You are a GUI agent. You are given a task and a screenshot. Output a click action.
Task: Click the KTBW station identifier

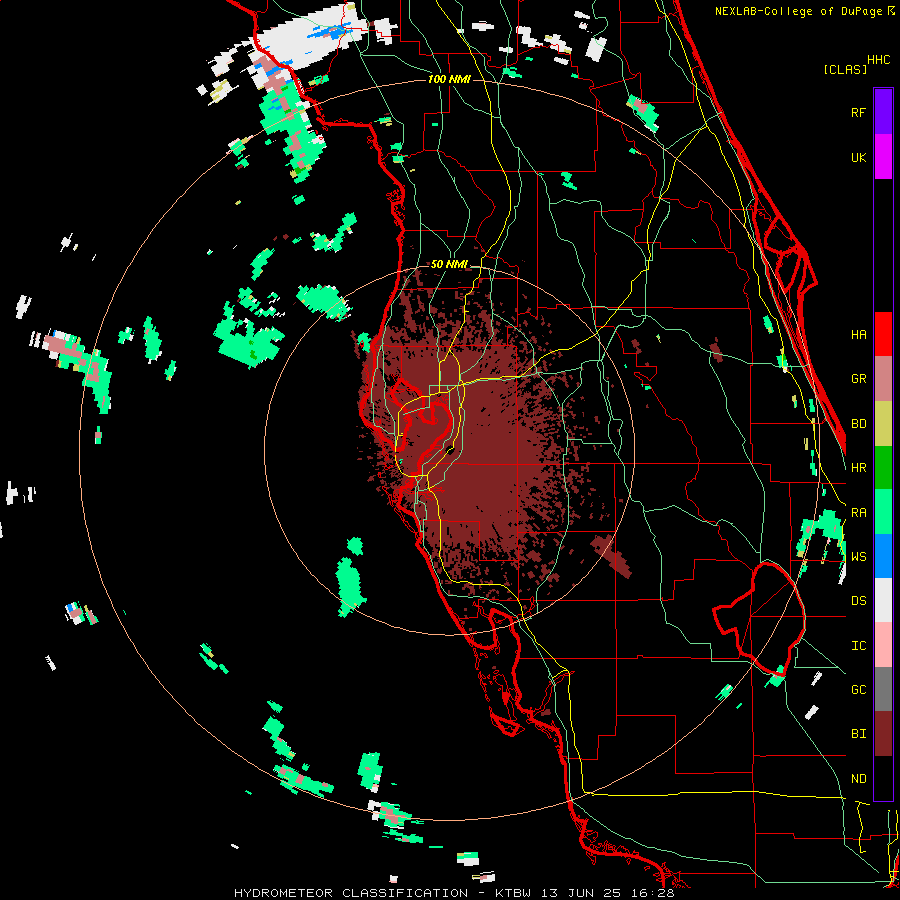(x=513, y=893)
